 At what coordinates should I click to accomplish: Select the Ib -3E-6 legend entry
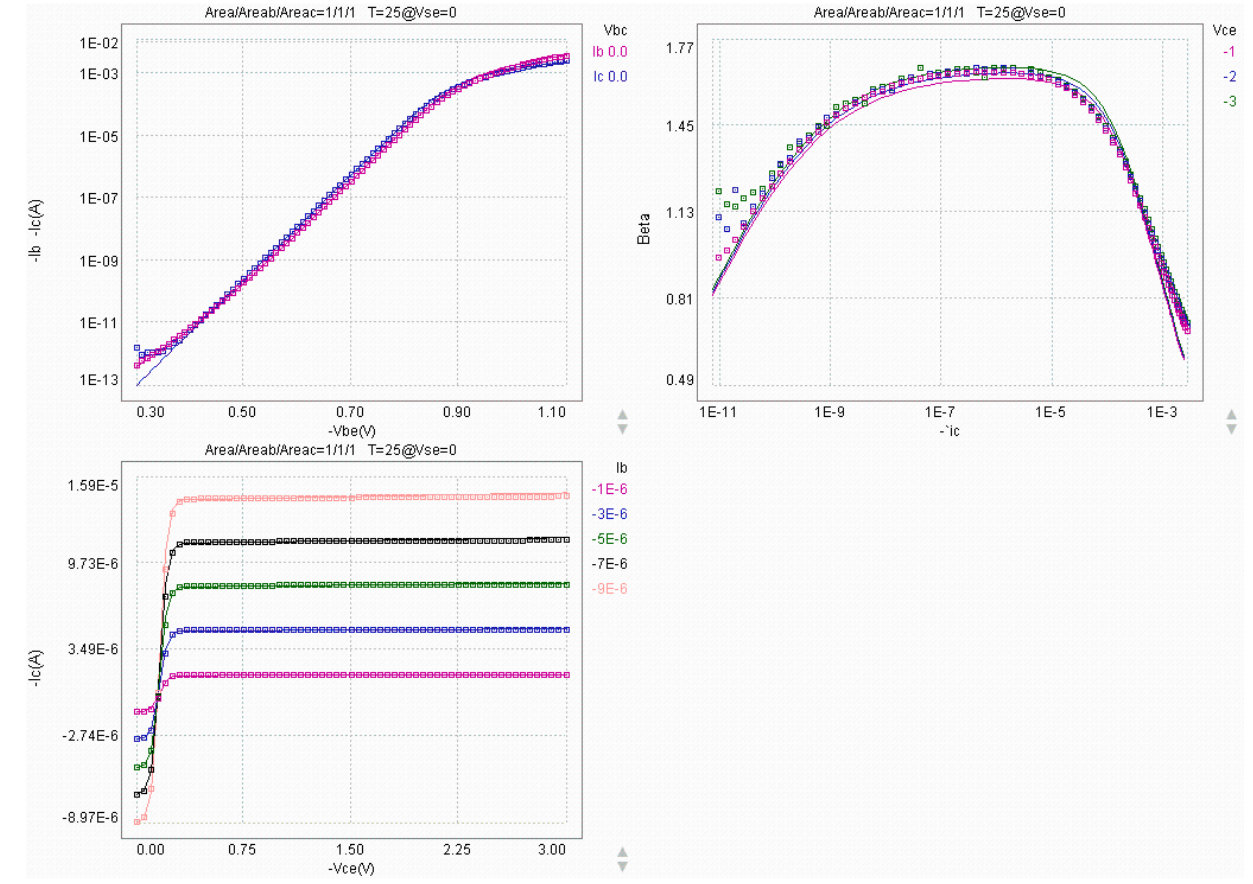609,514
